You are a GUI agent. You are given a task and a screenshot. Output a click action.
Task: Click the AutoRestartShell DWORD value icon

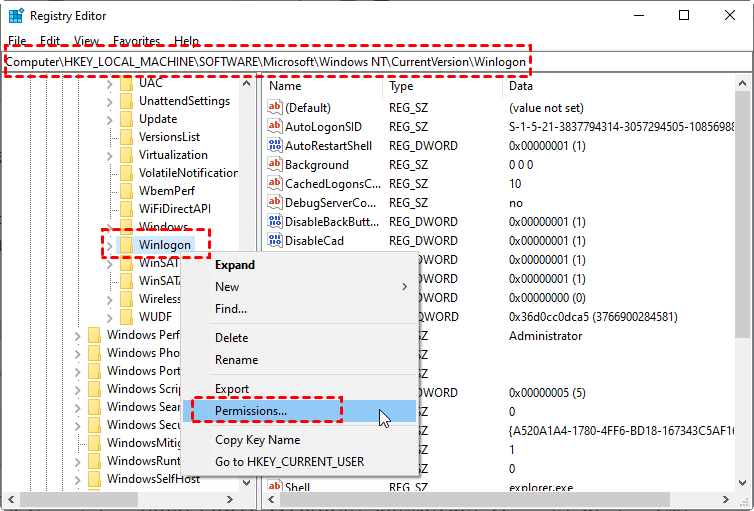pos(276,146)
